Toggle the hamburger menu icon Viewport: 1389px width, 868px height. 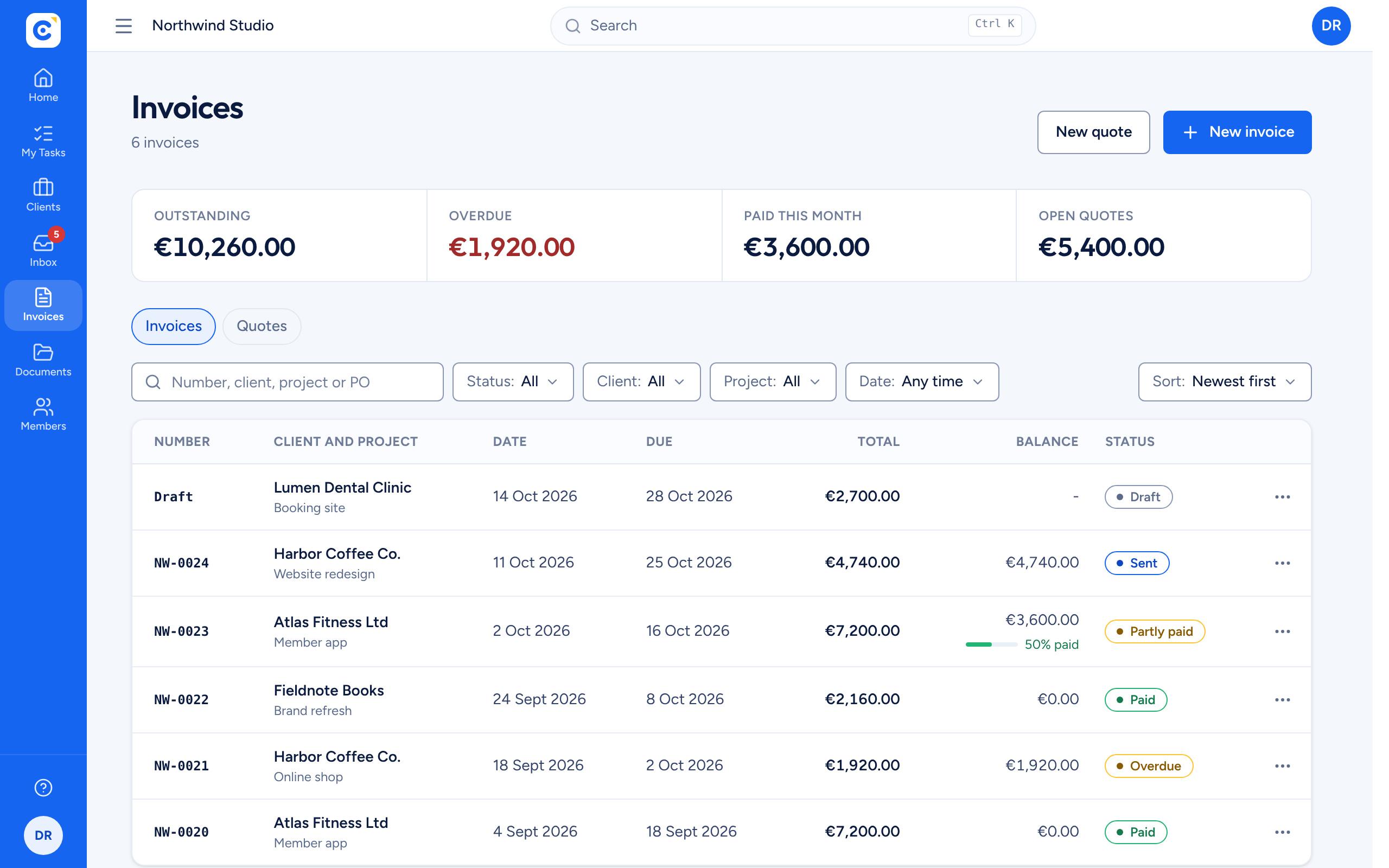pos(123,26)
